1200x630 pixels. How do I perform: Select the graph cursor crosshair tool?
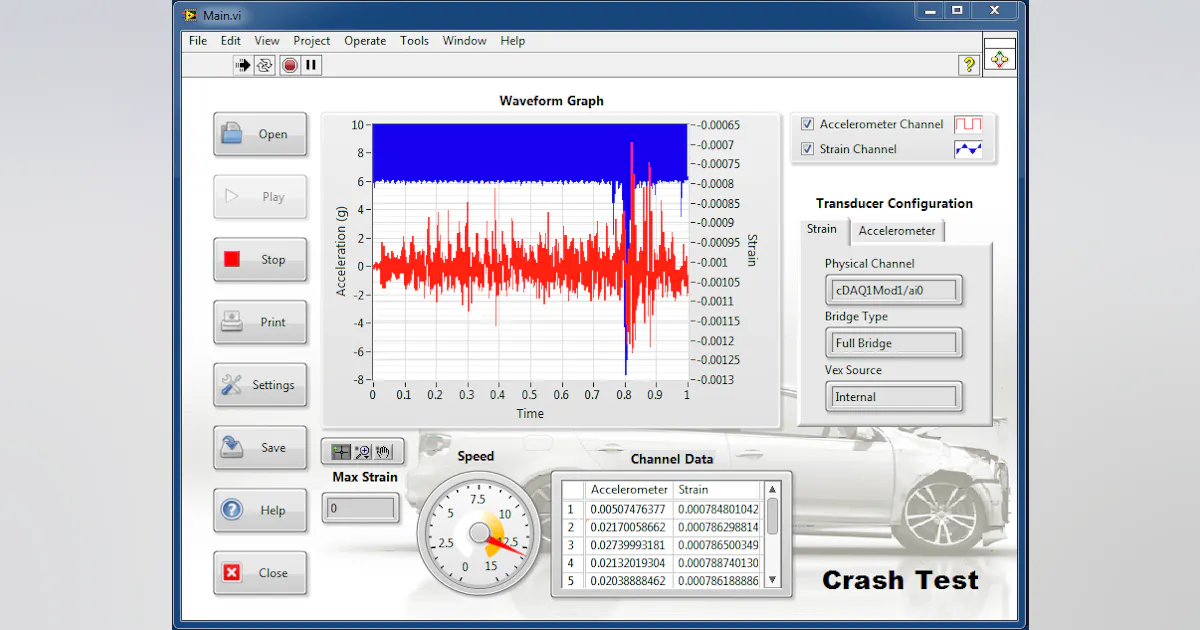[x=341, y=452]
